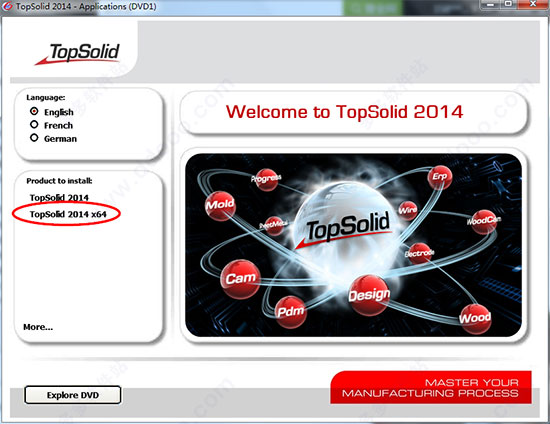Click the Welcome to TopSolid 2014 heading
Image resolution: width=550 pixels, height=424 pixels.
pos(344,112)
